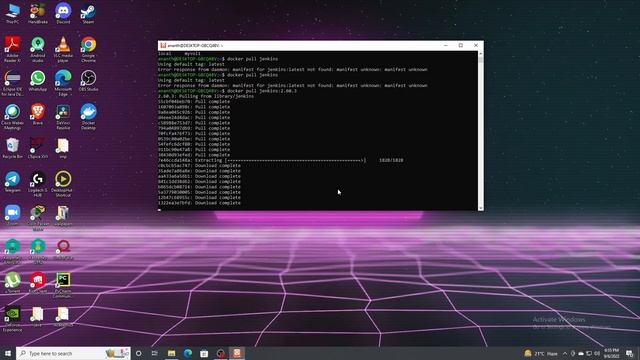Screen dimensions: 640x360
Task: Click the 'Extracting' progress line in the terminal
Action: 280,160
